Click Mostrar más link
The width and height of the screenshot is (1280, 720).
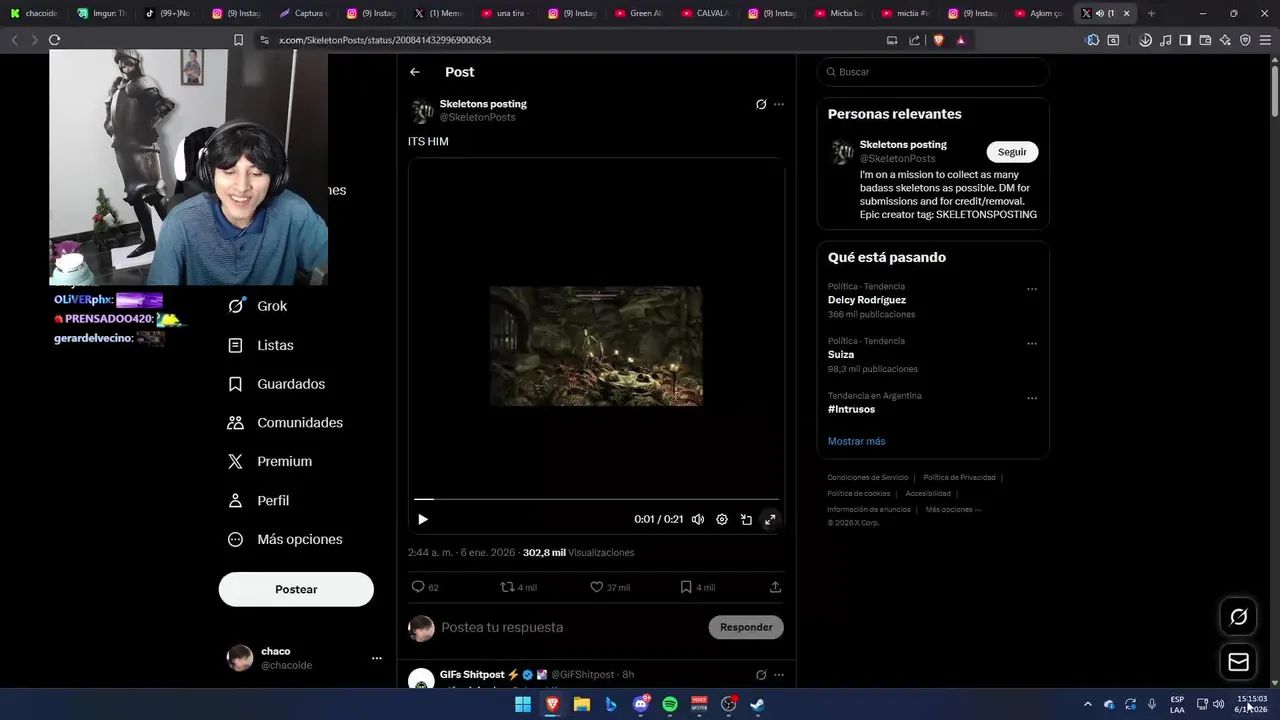pos(856,441)
